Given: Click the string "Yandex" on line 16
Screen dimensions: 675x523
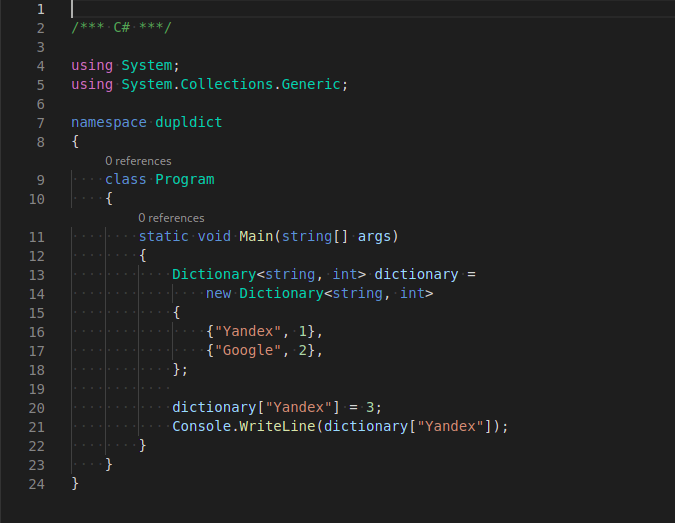Looking at the screenshot, I should click(x=248, y=331).
